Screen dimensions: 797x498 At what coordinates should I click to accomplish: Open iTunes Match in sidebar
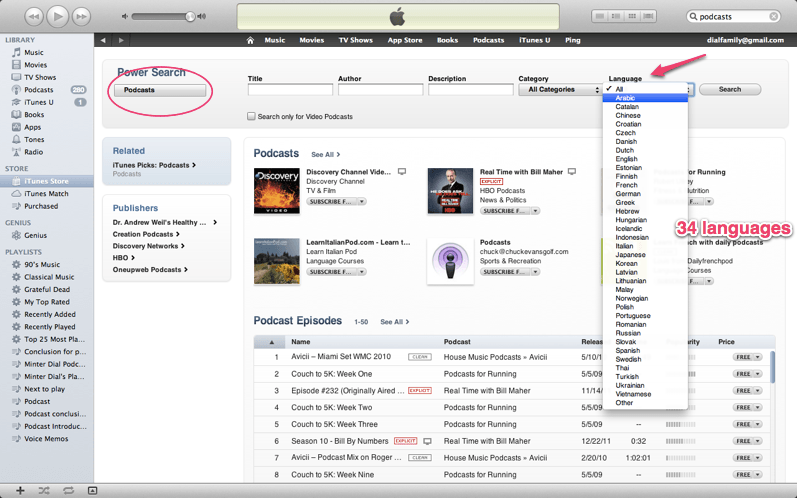pyautogui.click(x=46, y=194)
